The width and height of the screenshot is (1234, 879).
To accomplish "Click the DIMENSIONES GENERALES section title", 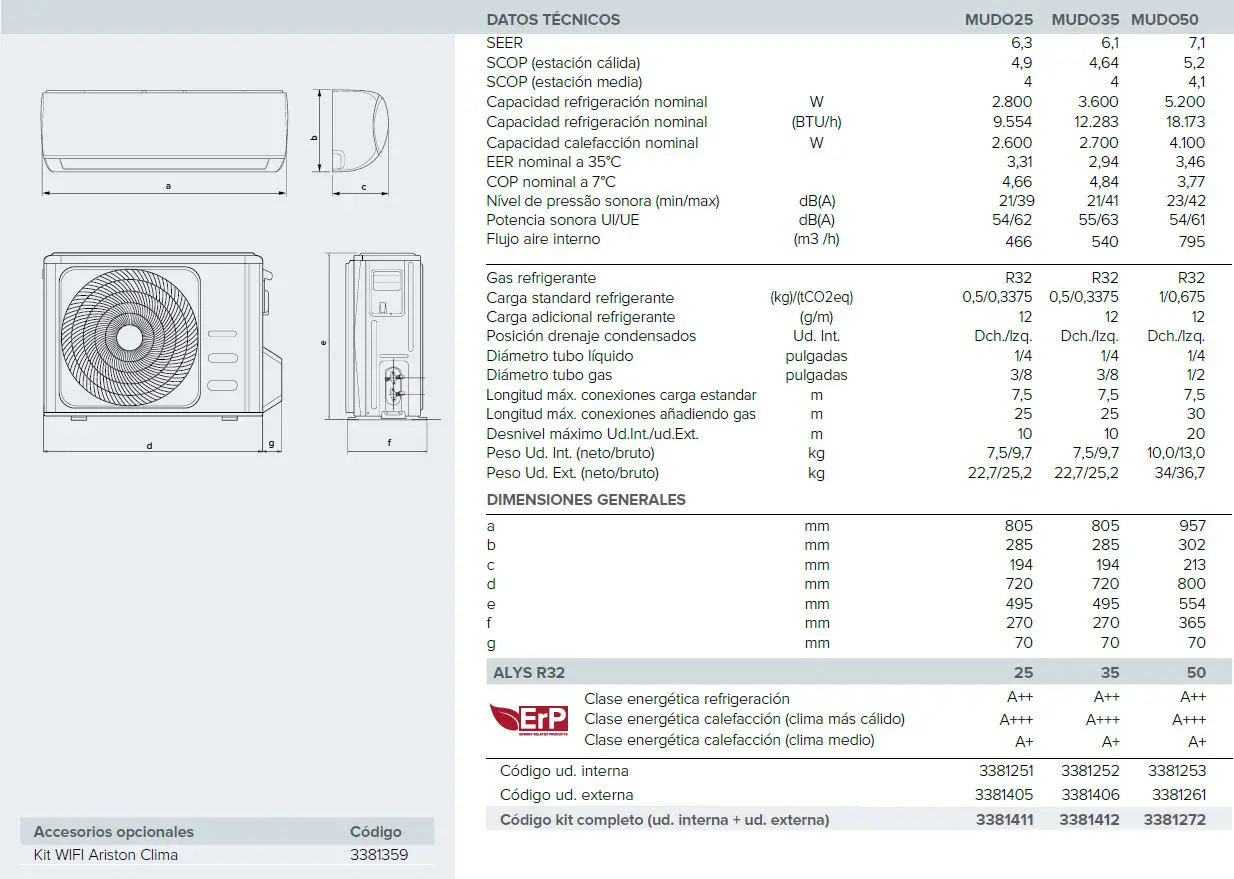I will point(586,499).
